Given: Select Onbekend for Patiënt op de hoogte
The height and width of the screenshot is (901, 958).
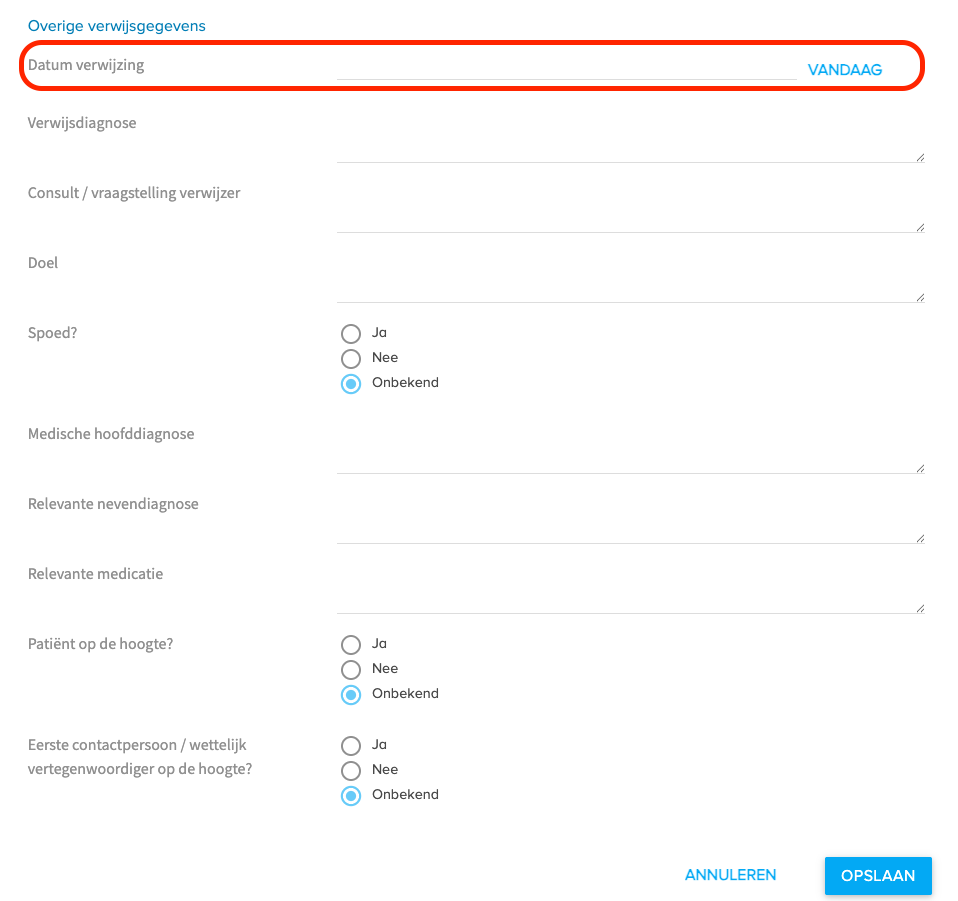Looking at the screenshot, I should (351, 694).
